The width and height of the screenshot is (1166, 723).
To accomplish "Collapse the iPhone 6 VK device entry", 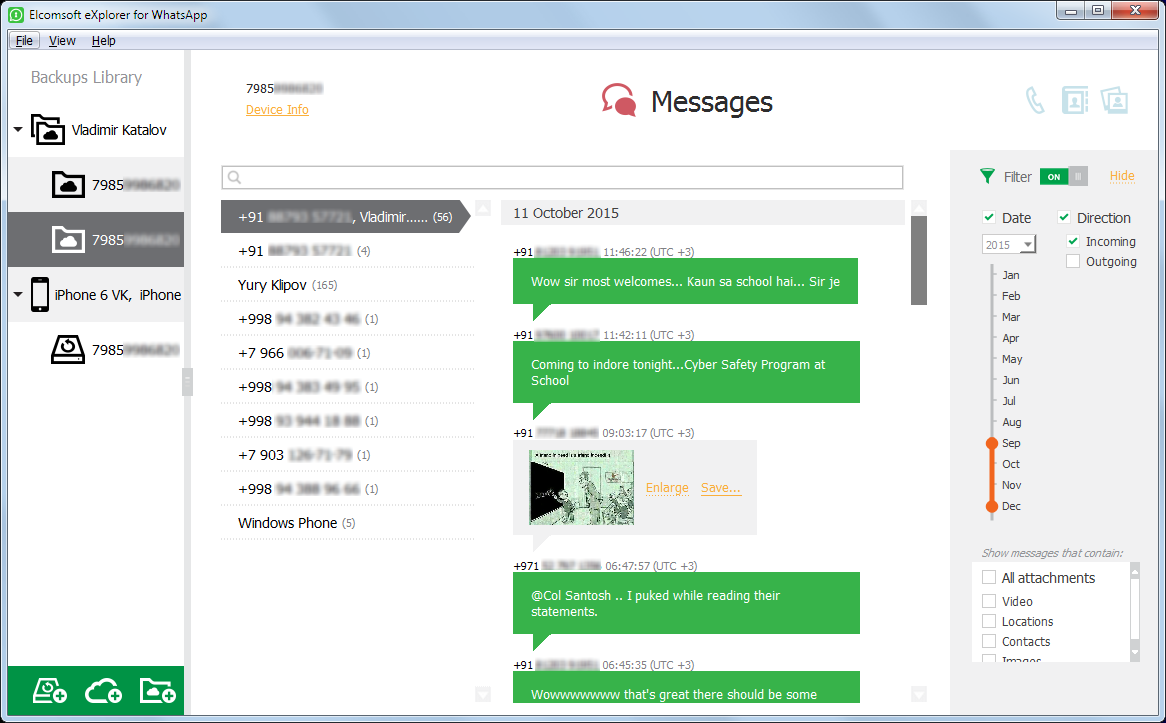I will (16, 294).
